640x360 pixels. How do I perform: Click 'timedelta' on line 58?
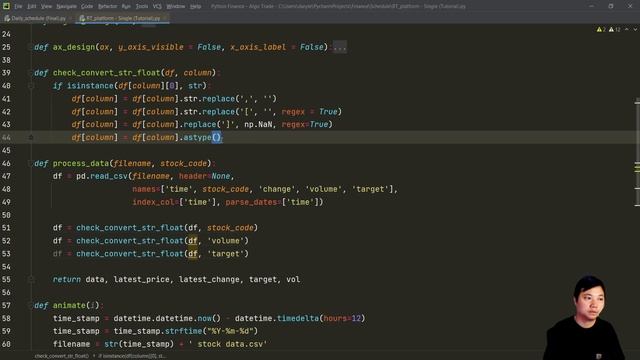pyautogui.click(x=298, y=318)
